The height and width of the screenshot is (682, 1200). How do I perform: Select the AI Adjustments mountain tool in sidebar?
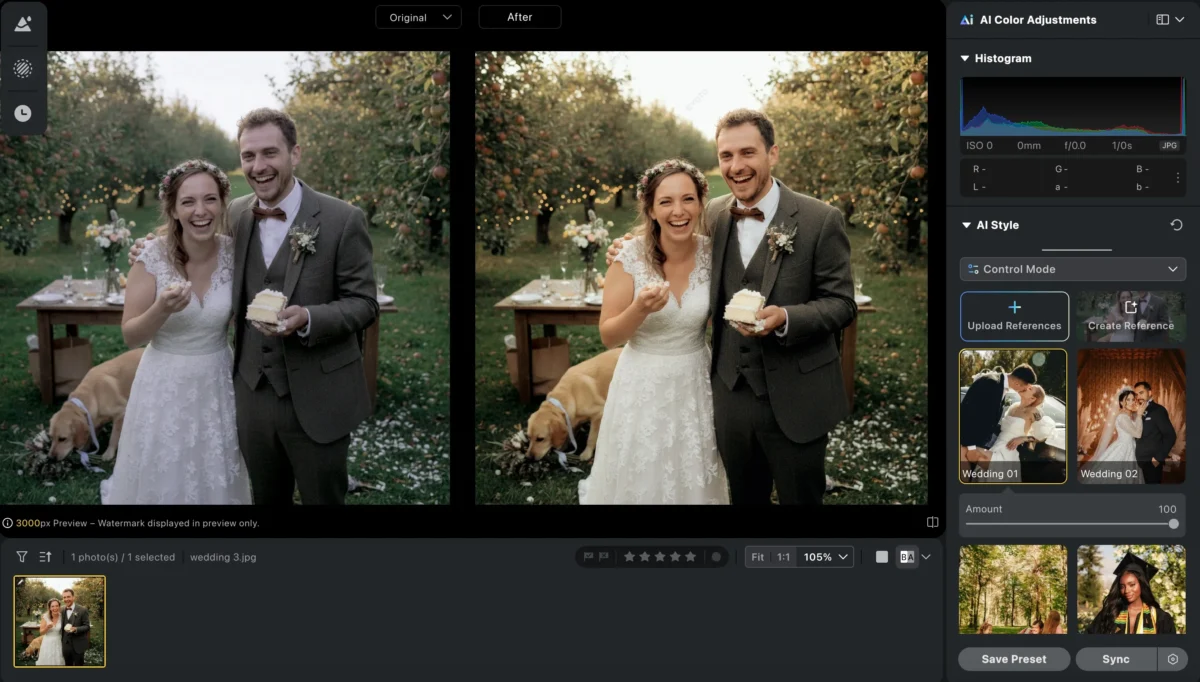pos(23,24)
